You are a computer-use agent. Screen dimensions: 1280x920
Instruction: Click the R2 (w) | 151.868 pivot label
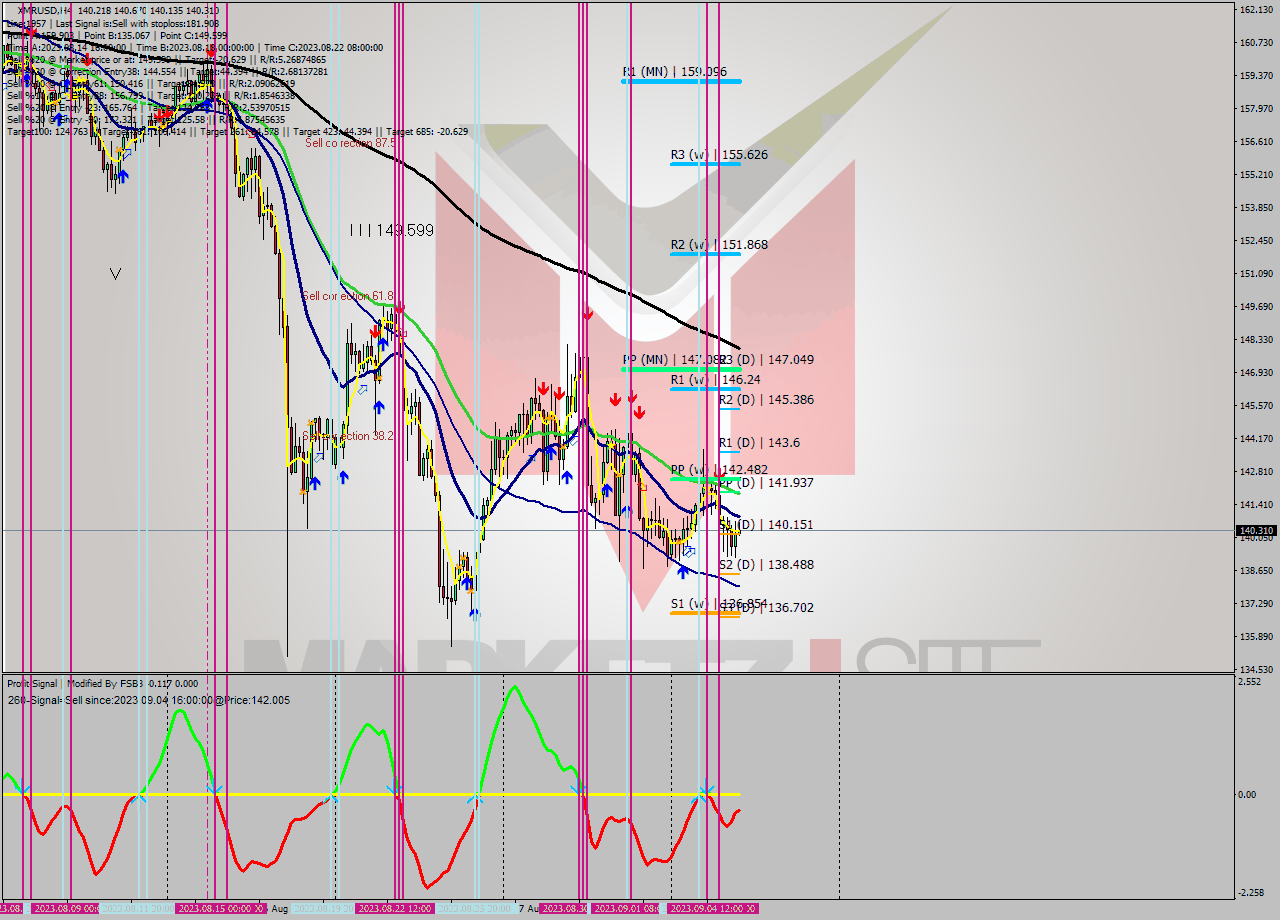pos(719,245)
